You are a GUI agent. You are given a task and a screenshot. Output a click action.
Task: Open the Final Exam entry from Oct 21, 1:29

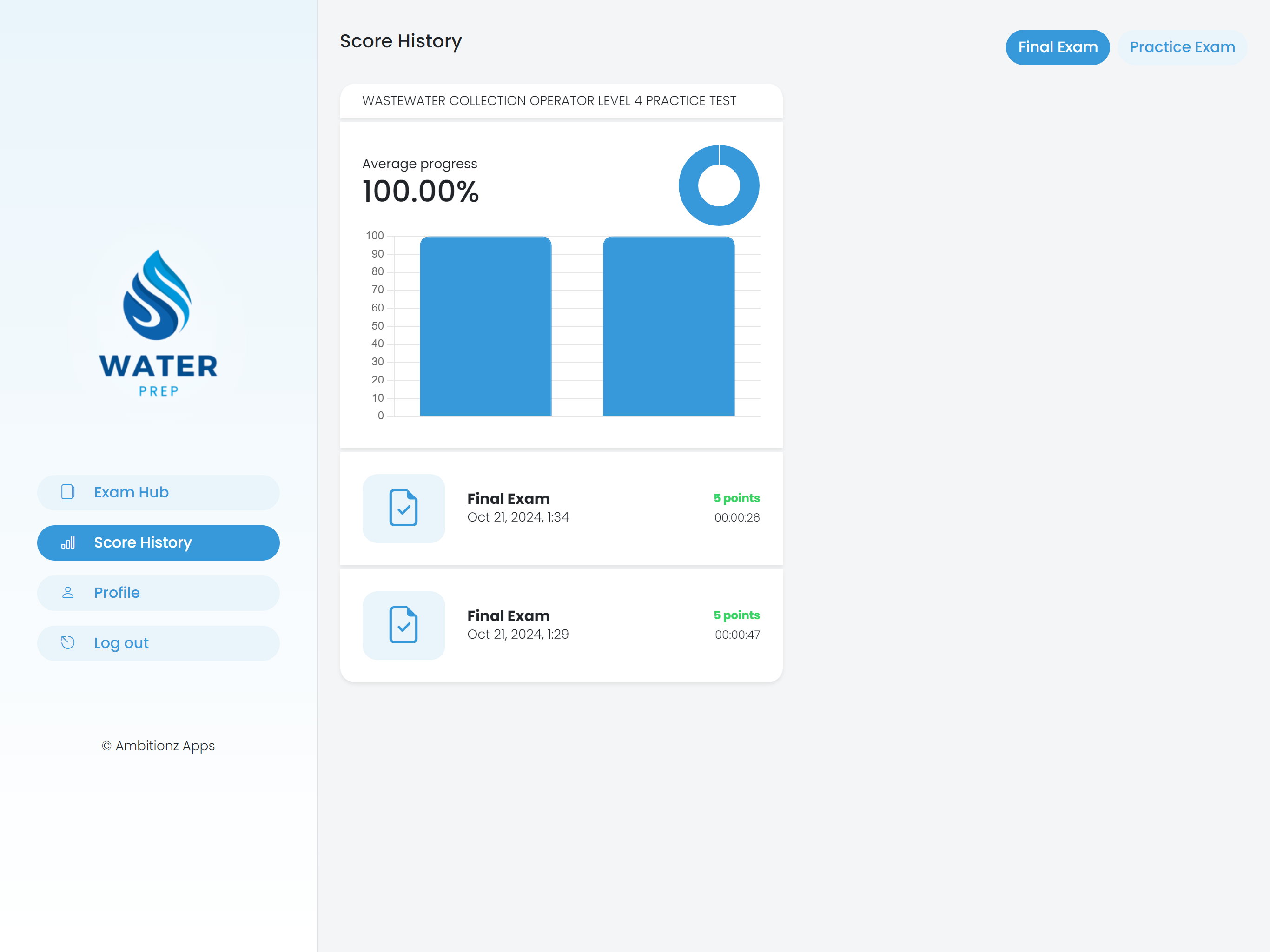[x=561, y=626]
